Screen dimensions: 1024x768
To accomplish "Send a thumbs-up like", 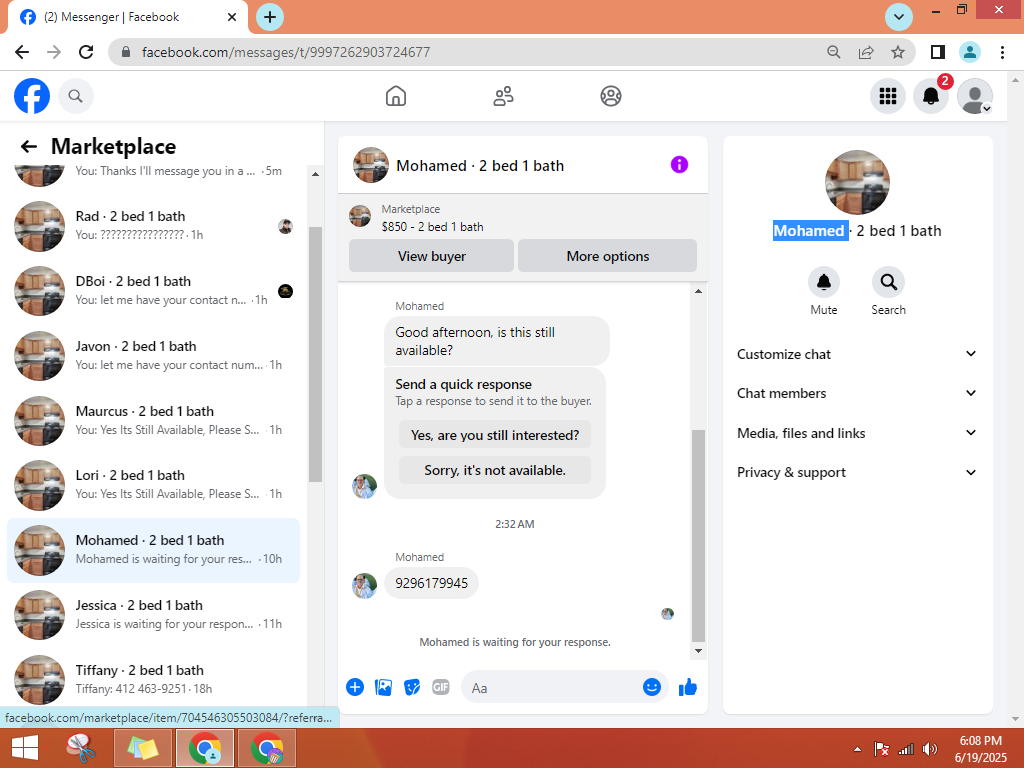I will pyautogui.click(x=688, y=687).
